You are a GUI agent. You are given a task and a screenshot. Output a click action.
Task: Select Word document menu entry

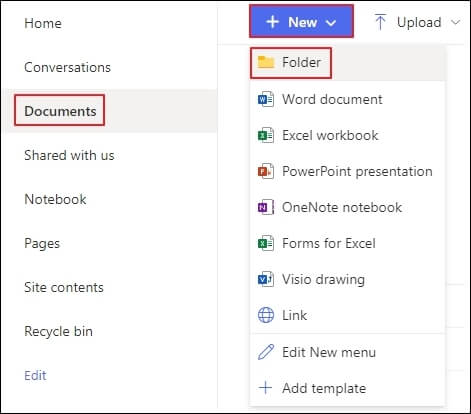pos(347,99)
